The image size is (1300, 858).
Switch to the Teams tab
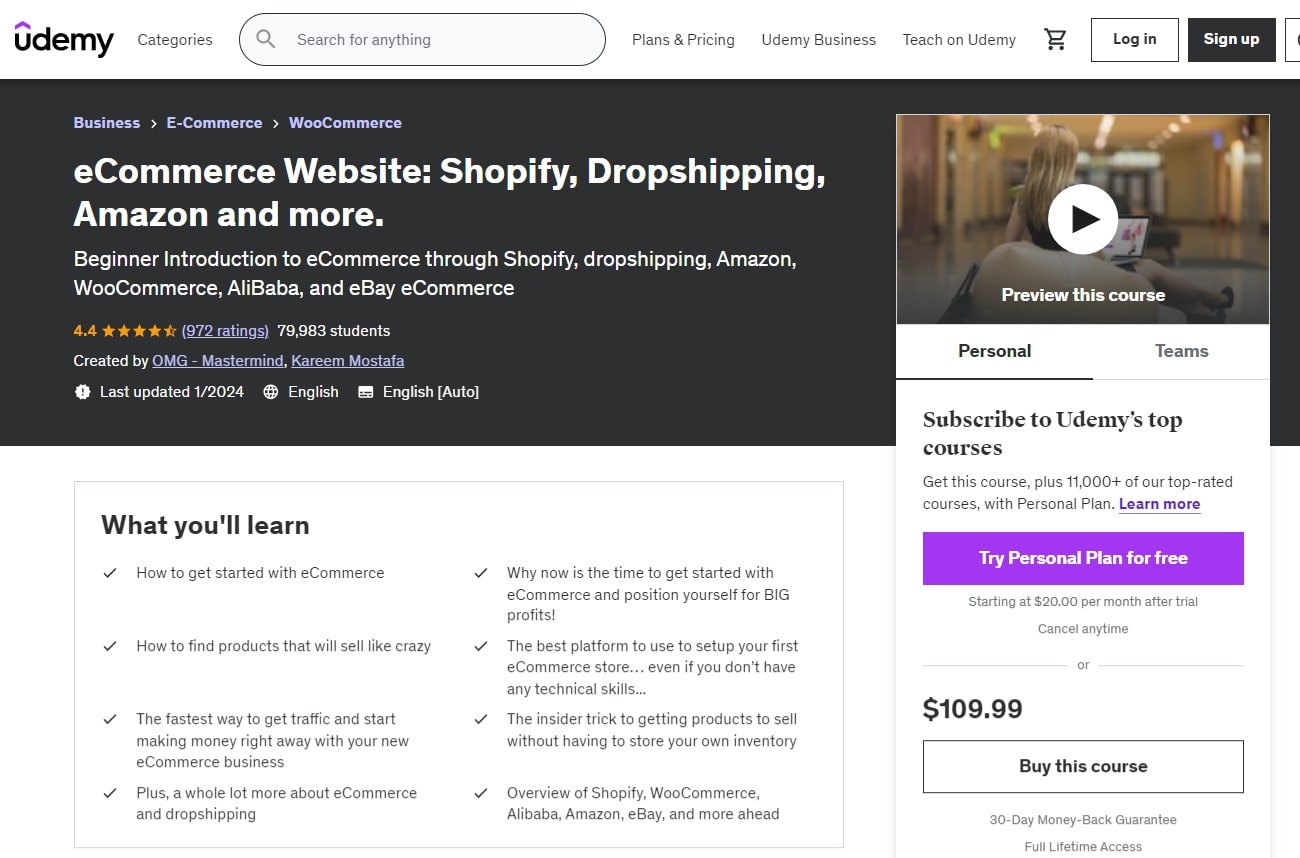click(x=1181, y=351)
